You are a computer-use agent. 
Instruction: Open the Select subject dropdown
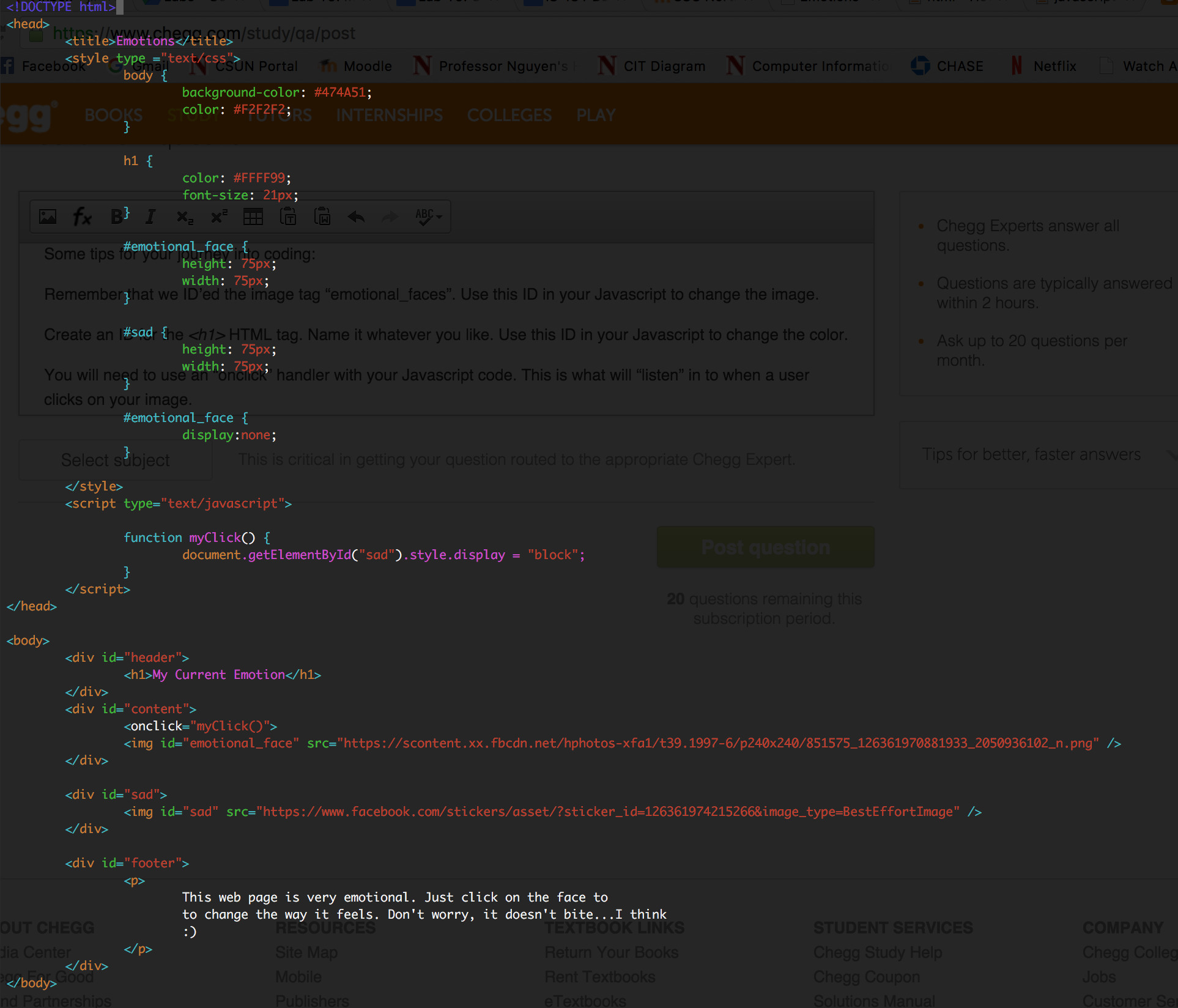pos(116,460)
